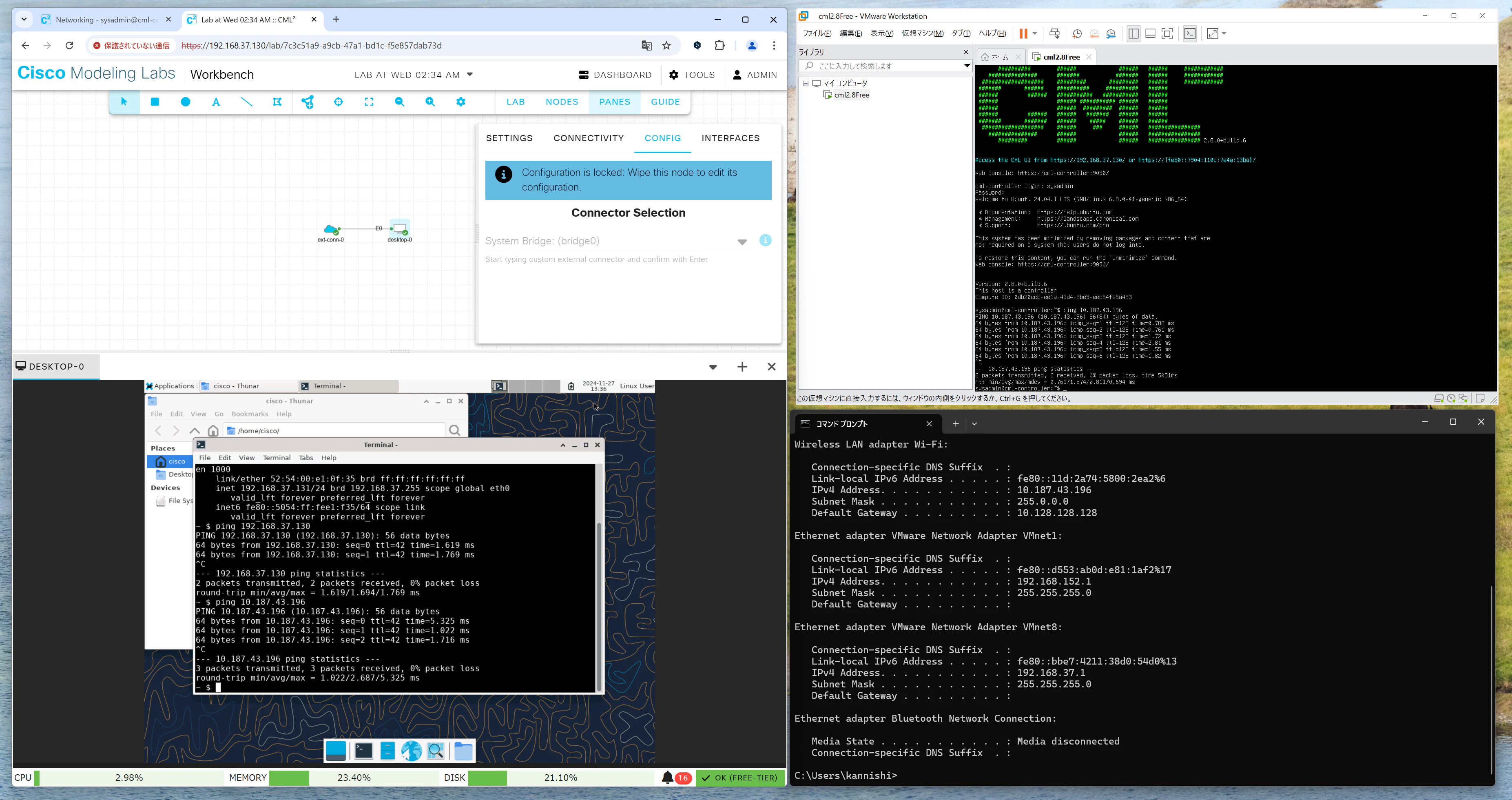Screen dimensions: 1512x800
Task: Click the Connector Selection info icon
Action: click(x=766, y=241)
